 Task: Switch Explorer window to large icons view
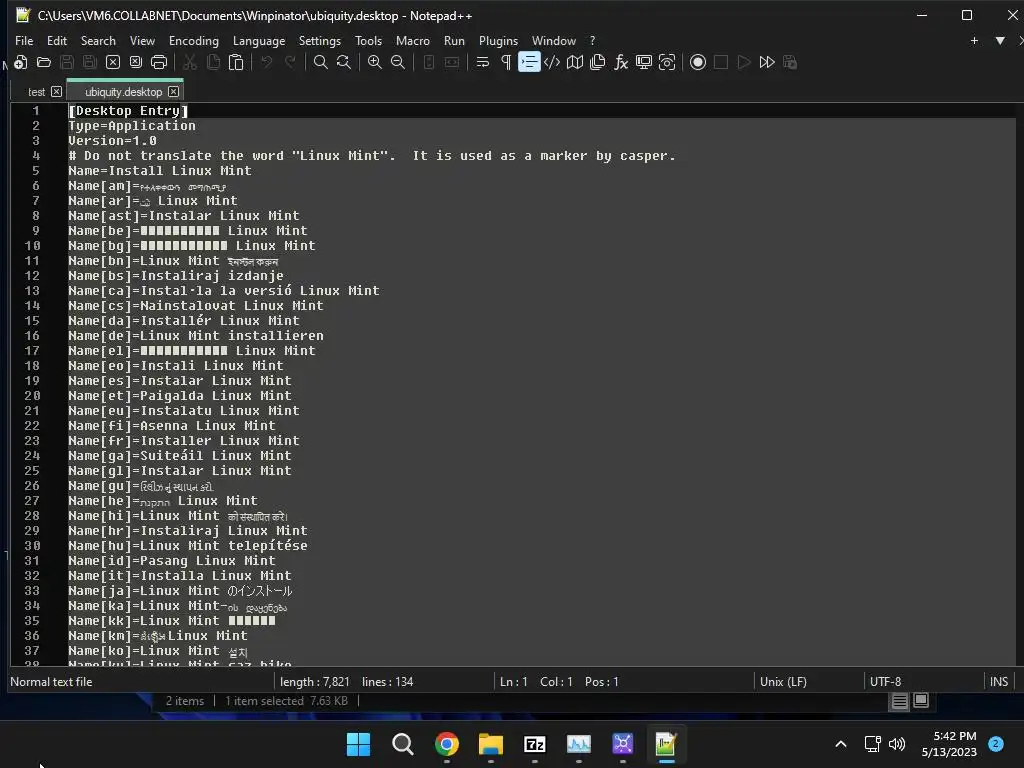pyautogui.click(x=921, y=701)
